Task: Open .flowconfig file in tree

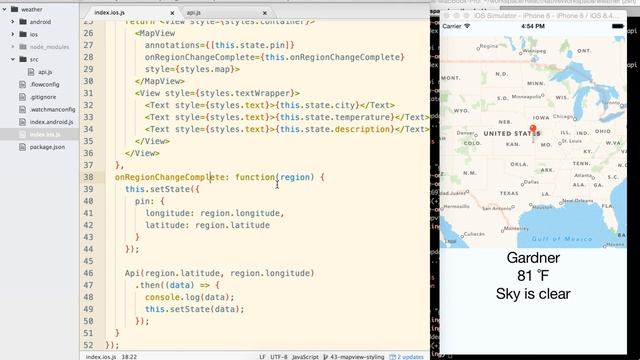Action: click(44, 84)
